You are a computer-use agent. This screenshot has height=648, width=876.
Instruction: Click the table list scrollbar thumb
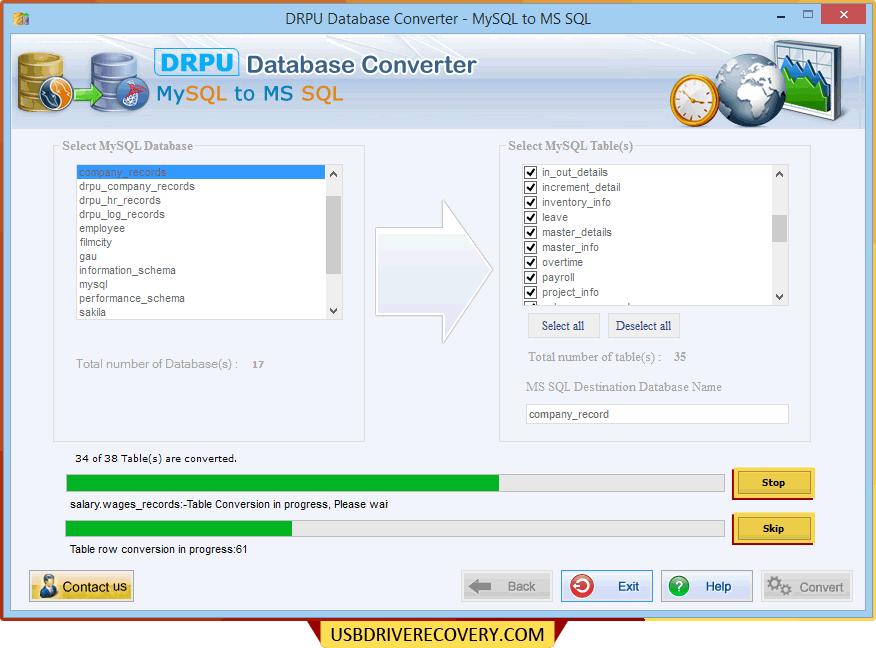pos(779,228)
